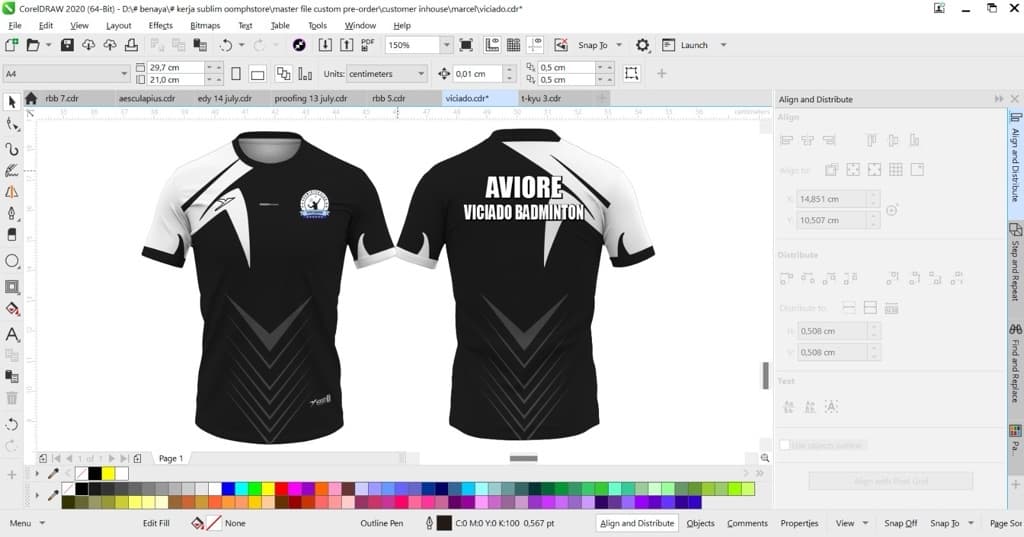Click the Objects docker button
1024x537 pixels.
point(700,523)
